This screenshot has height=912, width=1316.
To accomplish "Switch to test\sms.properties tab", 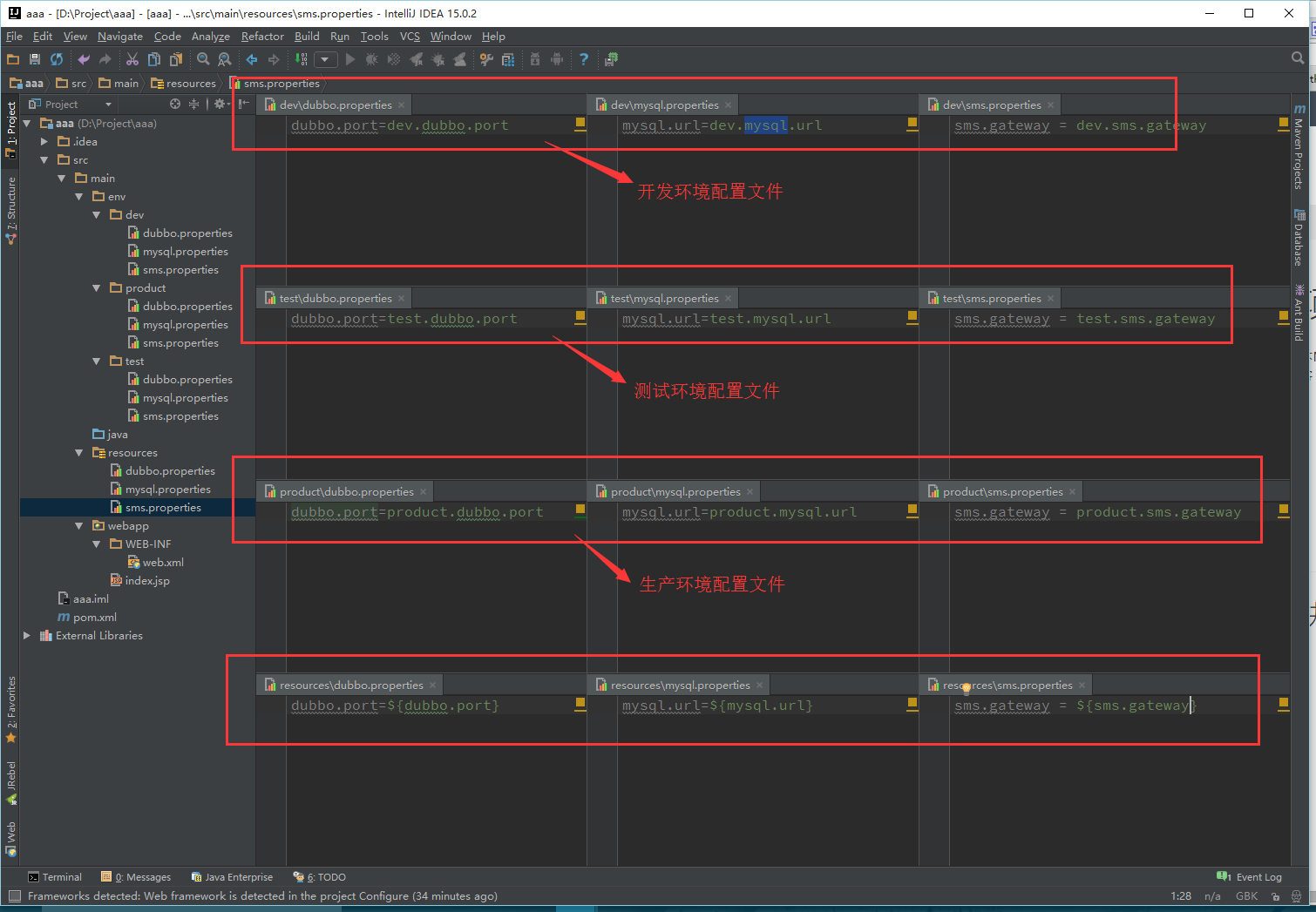I will click(991, 298).
